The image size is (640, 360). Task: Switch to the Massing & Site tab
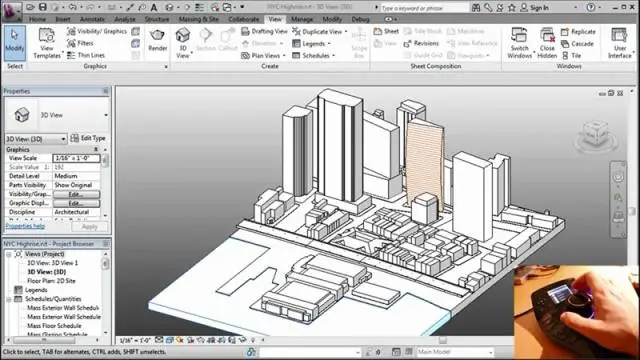pyautogui.click(x=198, y=19)
